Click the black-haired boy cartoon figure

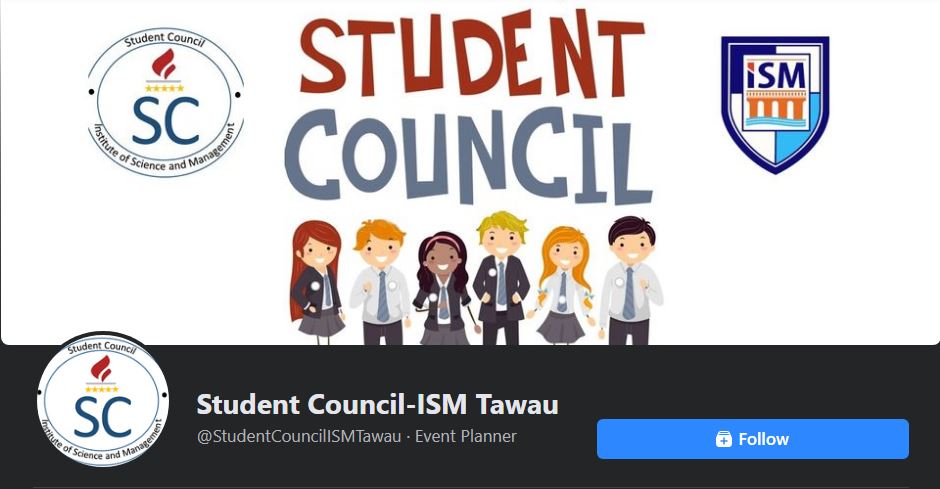point(630,280)
